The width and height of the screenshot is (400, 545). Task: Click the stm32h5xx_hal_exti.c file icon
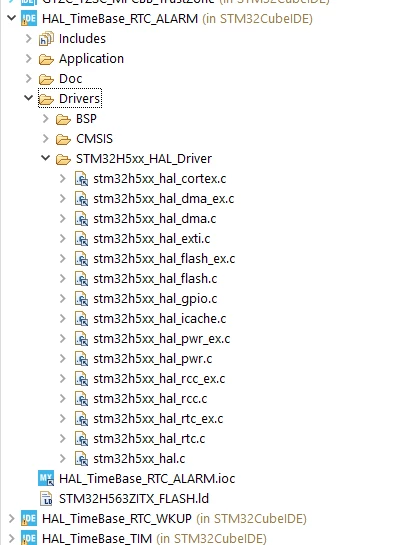tap(81, 239)
